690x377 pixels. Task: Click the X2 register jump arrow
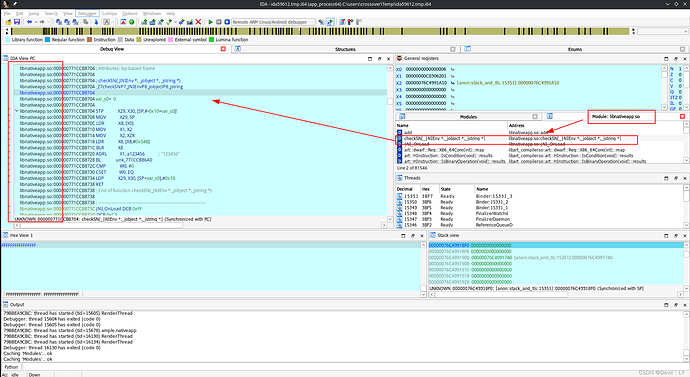tap(452, 83)
